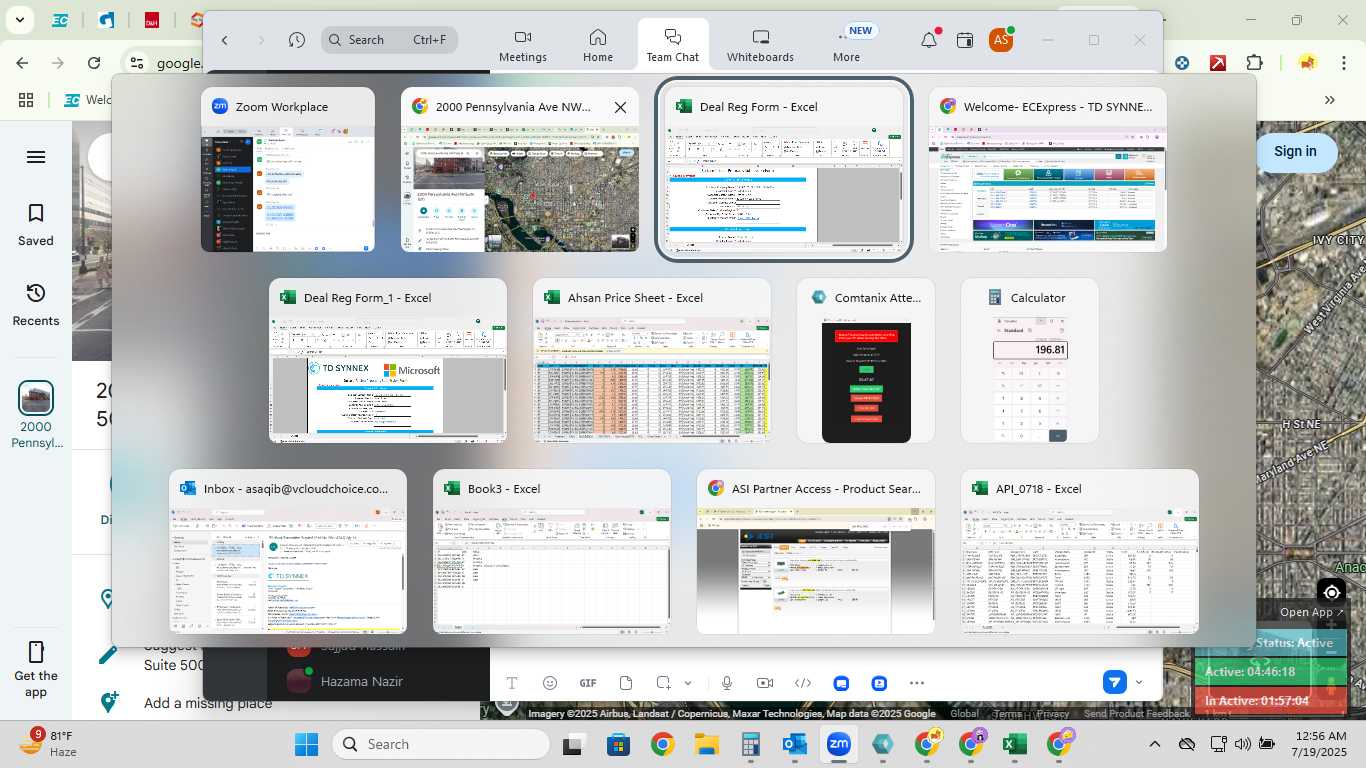The width and height of the screenshot is (1366, 768).
Task: Open the GIF picker in Zoom chat
Action: point(588,683)
